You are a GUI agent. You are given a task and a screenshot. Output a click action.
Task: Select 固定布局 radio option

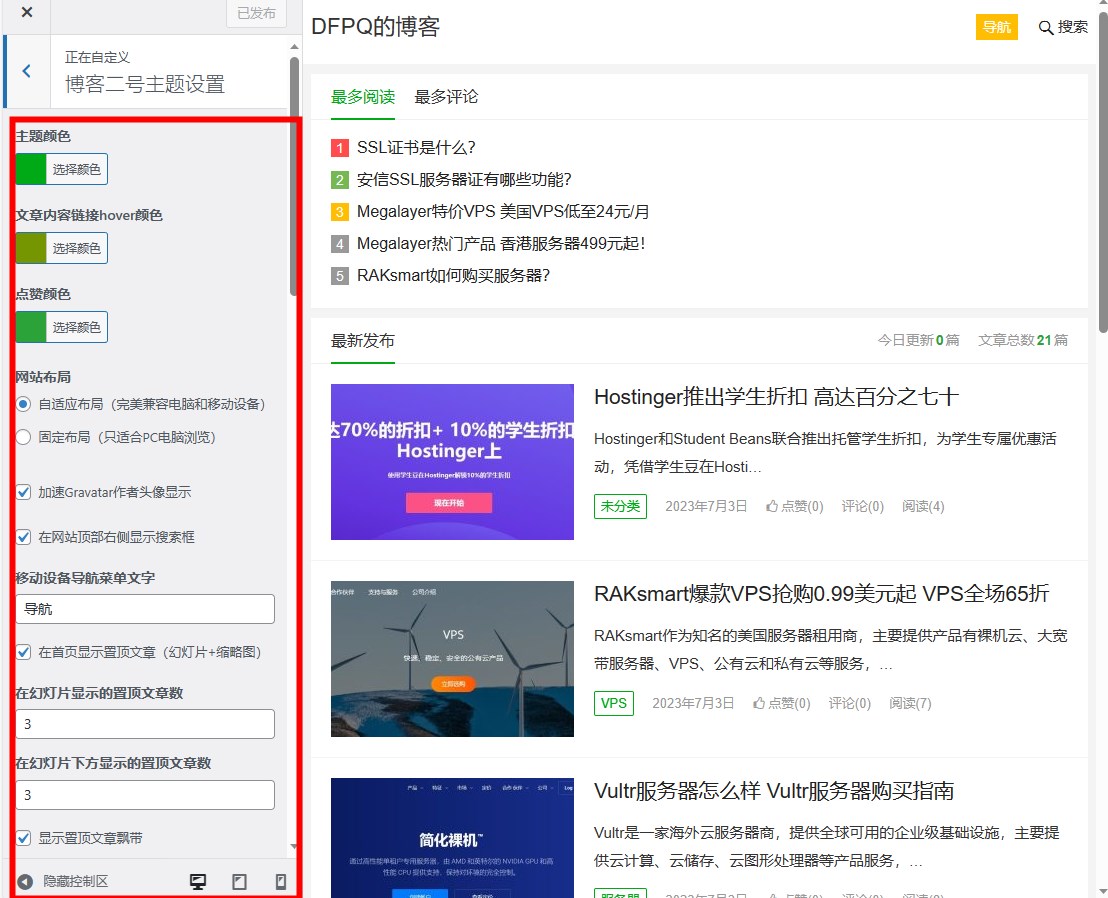point(23,437)
